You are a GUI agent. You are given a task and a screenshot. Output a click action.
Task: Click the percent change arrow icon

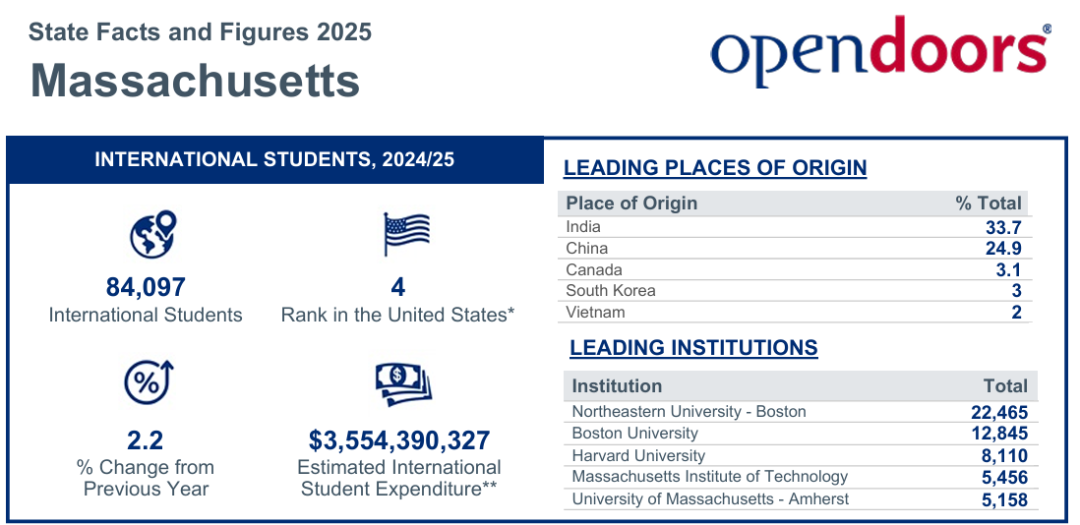(x=149, y=381)
